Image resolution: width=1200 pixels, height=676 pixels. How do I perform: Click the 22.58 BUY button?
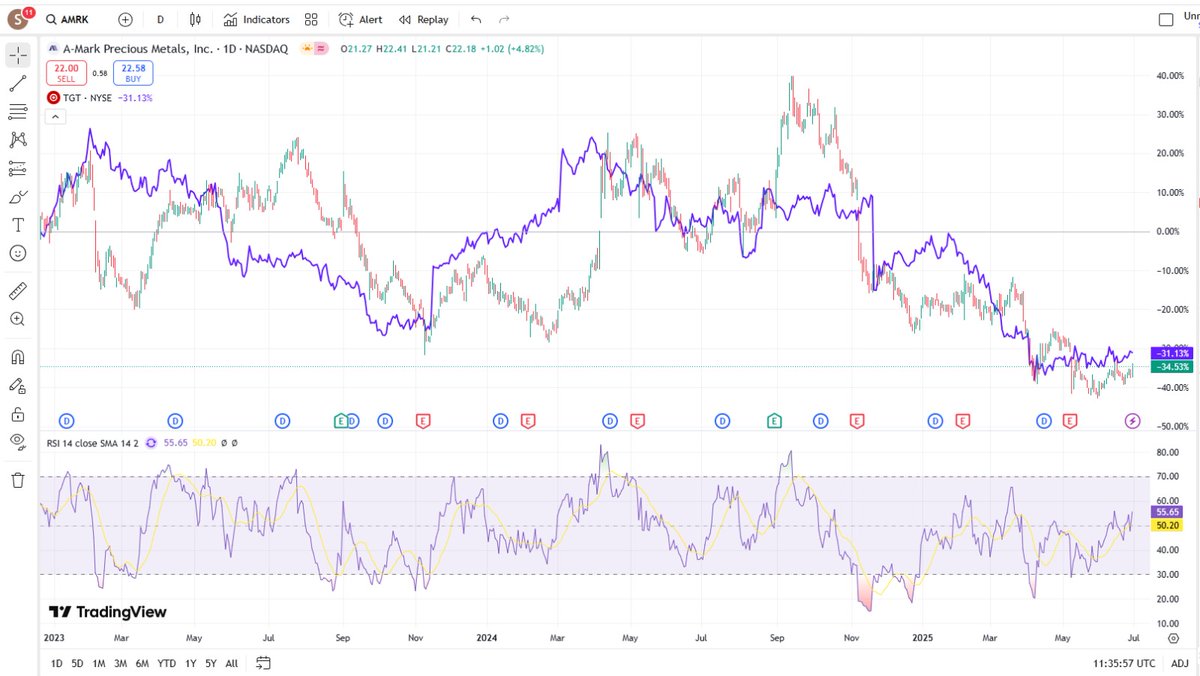coord(133,72)
